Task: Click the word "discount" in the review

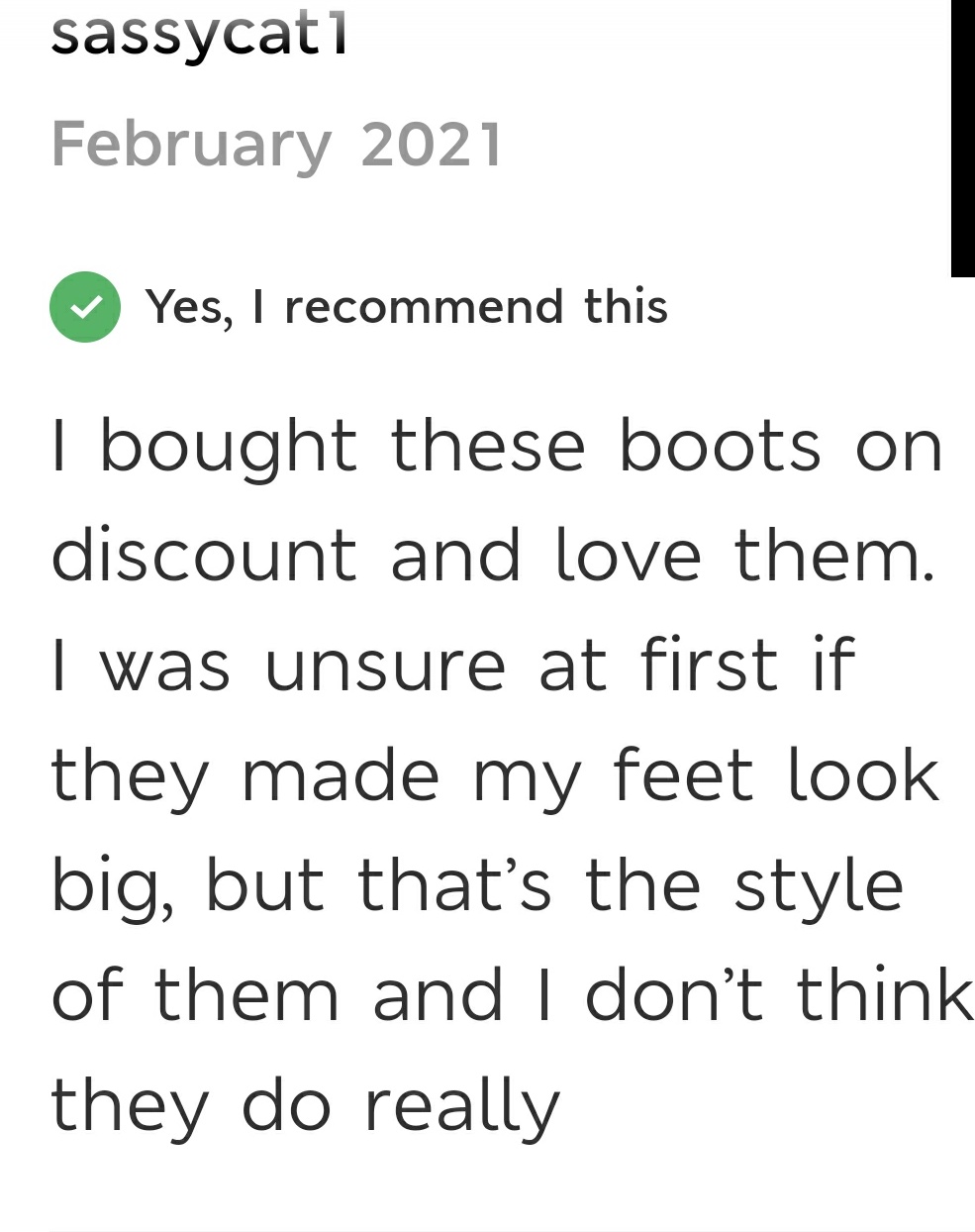Action: (x=203, y=557)
